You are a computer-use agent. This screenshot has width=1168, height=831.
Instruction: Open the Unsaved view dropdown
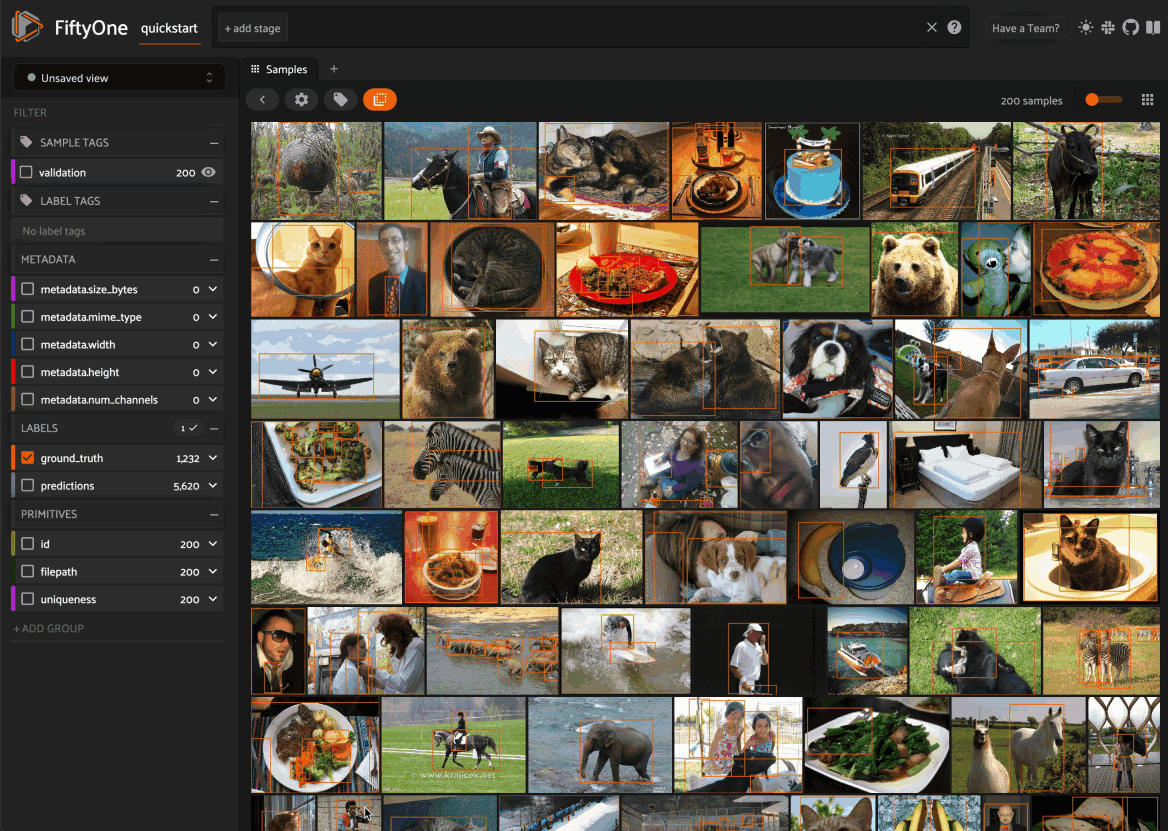[x=119, y=78]
